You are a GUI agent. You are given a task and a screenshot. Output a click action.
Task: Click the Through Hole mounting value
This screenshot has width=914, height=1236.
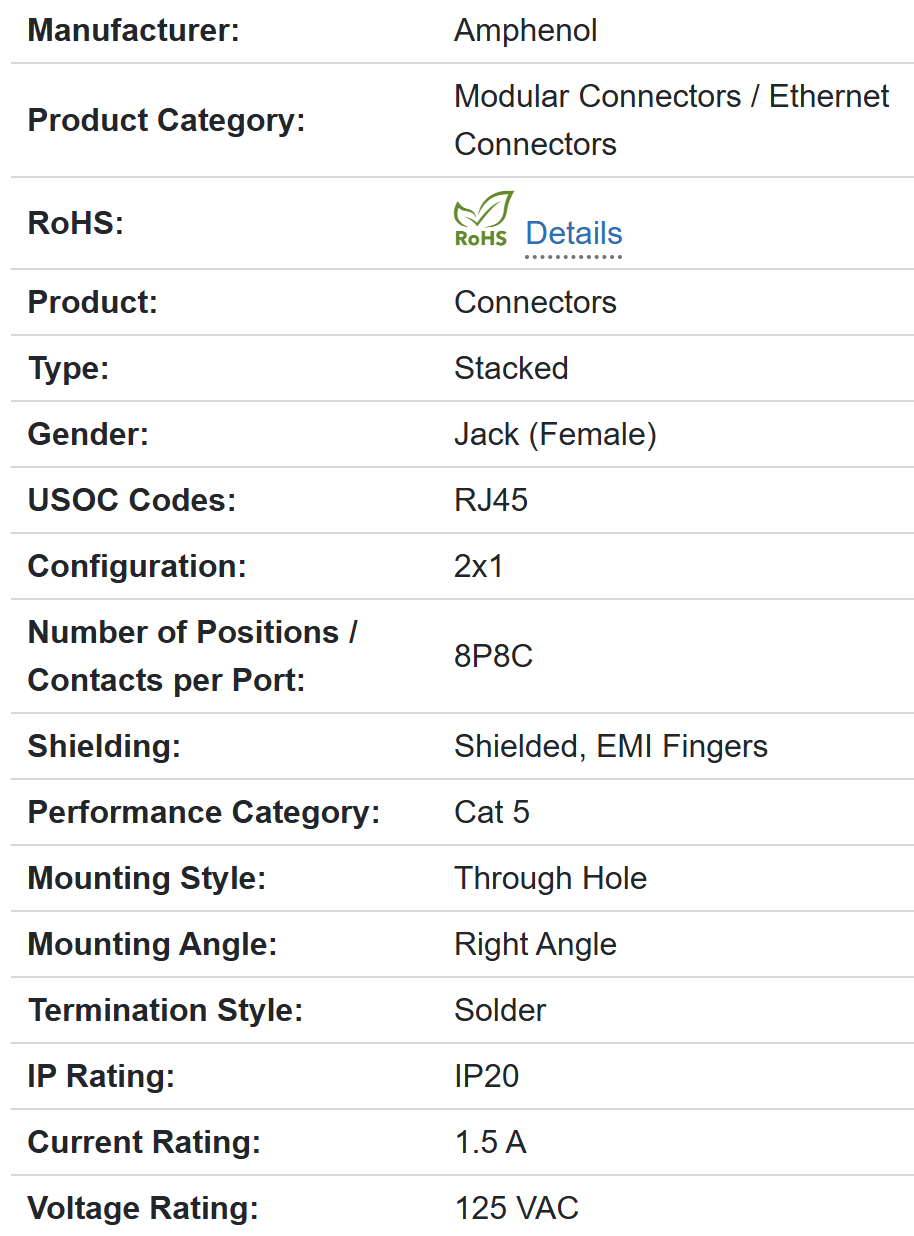550,878
